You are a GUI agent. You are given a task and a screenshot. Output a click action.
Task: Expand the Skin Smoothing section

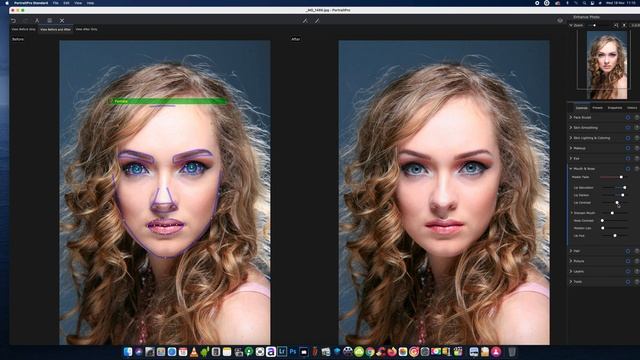(x=571, y=127)
